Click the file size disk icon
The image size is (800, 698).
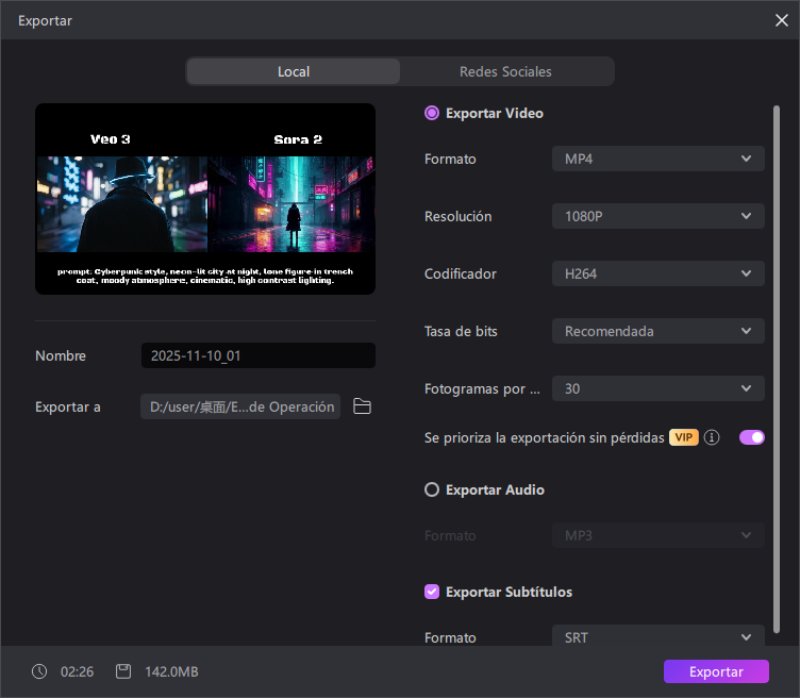(x=123, y=672)
